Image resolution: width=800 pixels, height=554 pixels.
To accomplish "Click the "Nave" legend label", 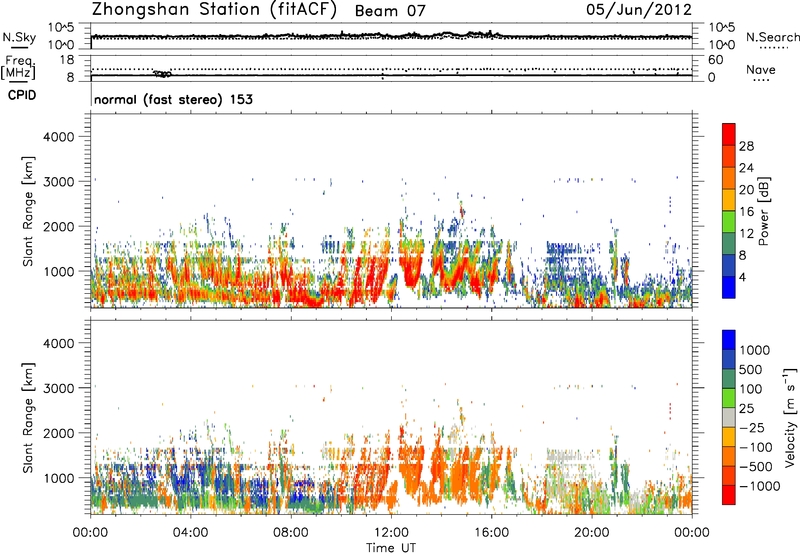I will pyautogui.click(x=761, y=69).
